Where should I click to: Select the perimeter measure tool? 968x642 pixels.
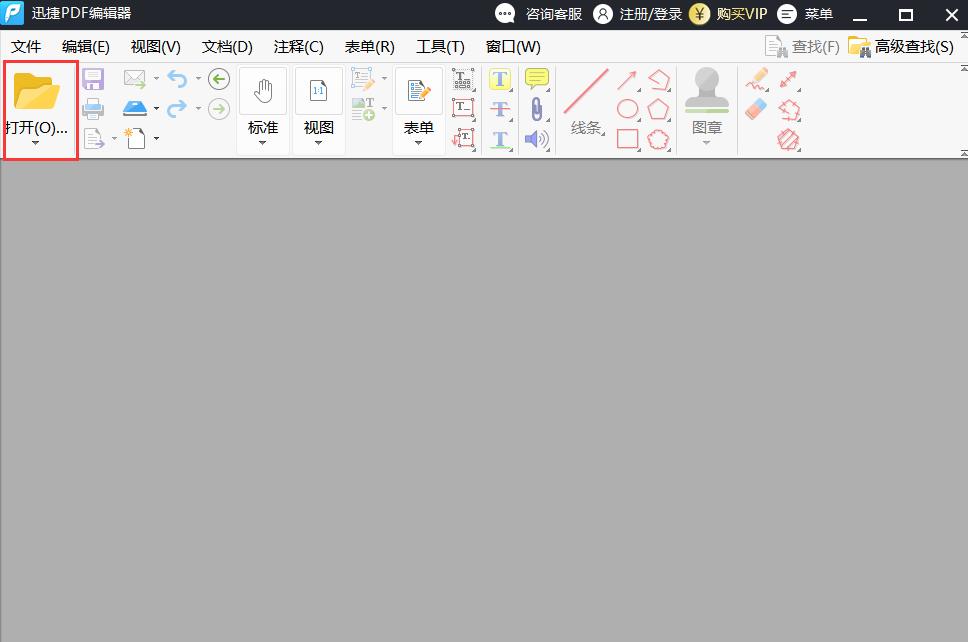[x=789, y=110]
